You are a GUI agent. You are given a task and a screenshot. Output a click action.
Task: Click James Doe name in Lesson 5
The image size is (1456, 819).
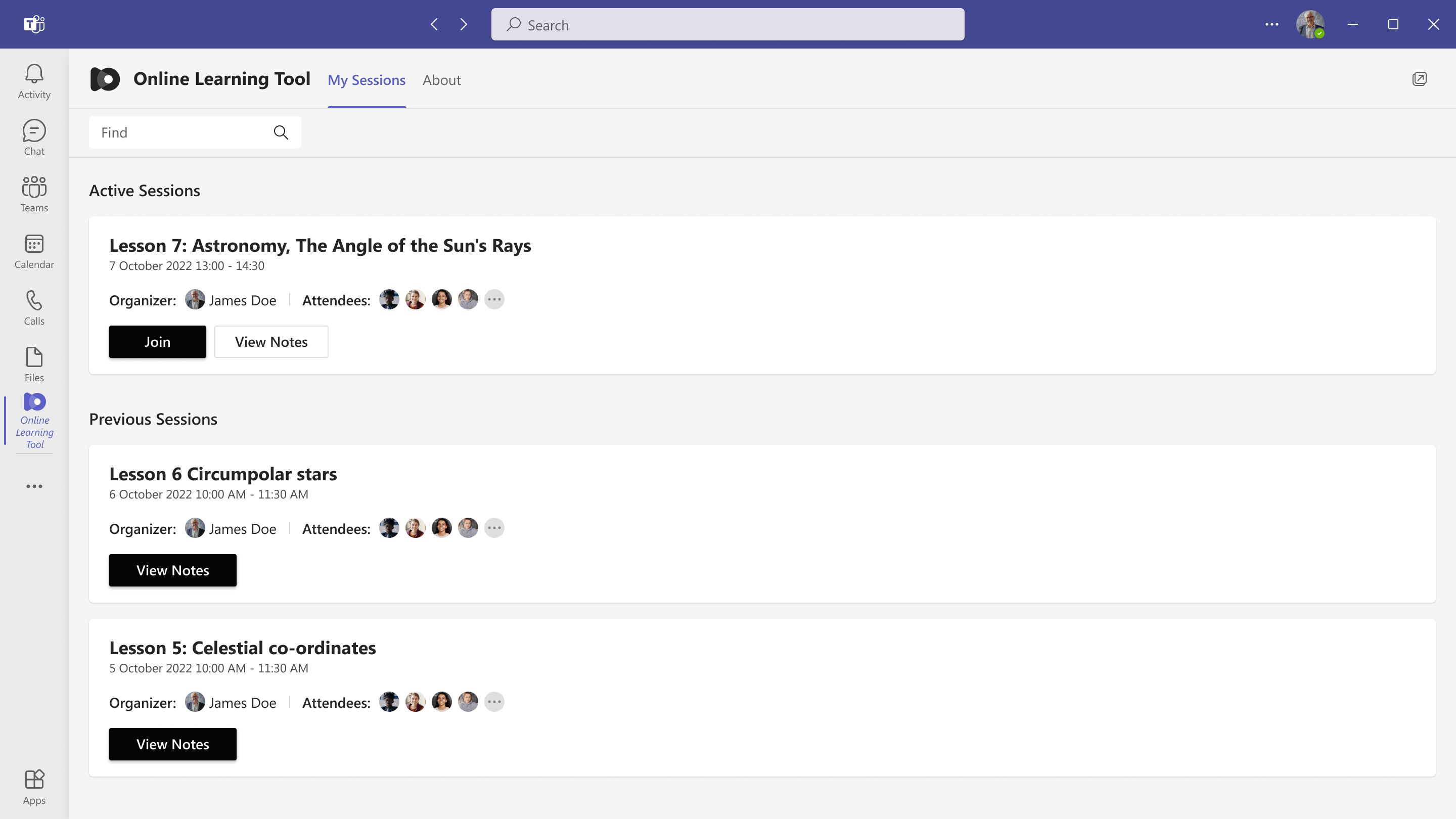tap(243, 703)
